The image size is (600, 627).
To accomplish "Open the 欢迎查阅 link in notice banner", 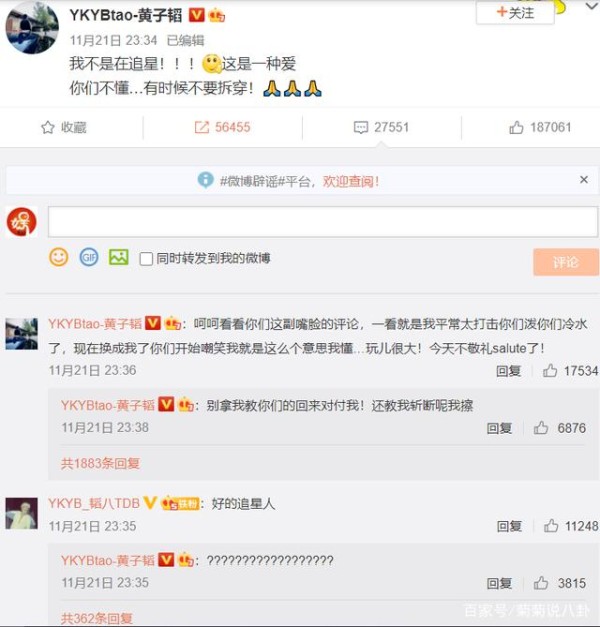I will point(351,182).
